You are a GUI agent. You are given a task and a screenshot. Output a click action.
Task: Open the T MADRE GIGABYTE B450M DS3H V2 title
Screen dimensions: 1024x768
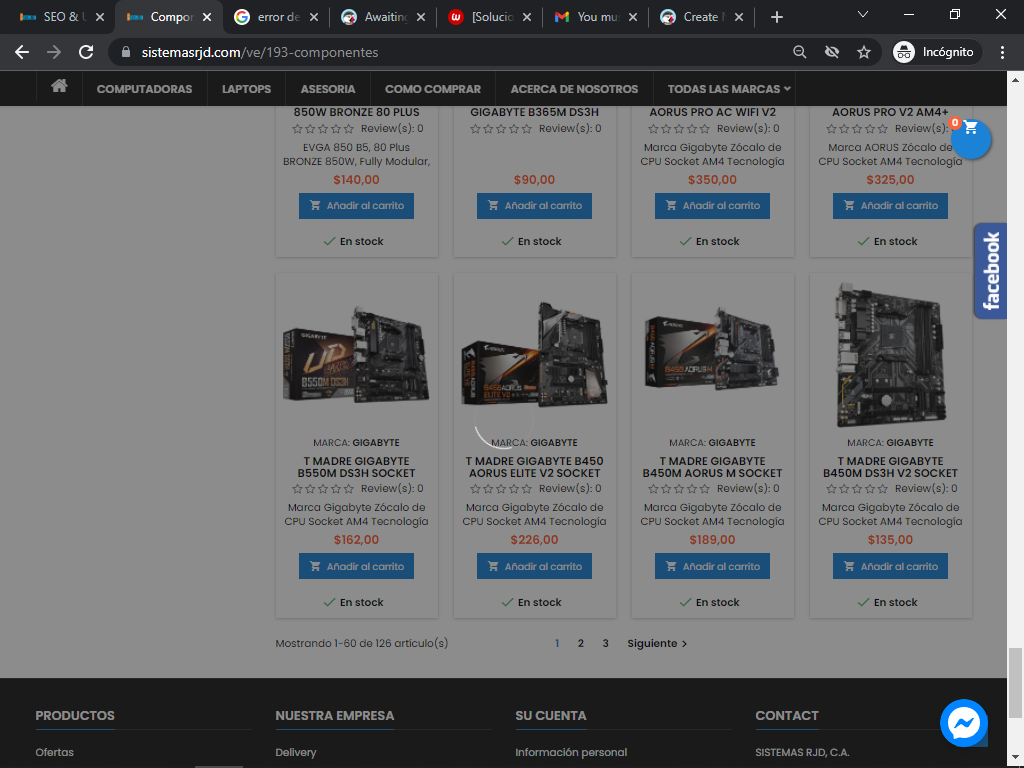[890, 467]
